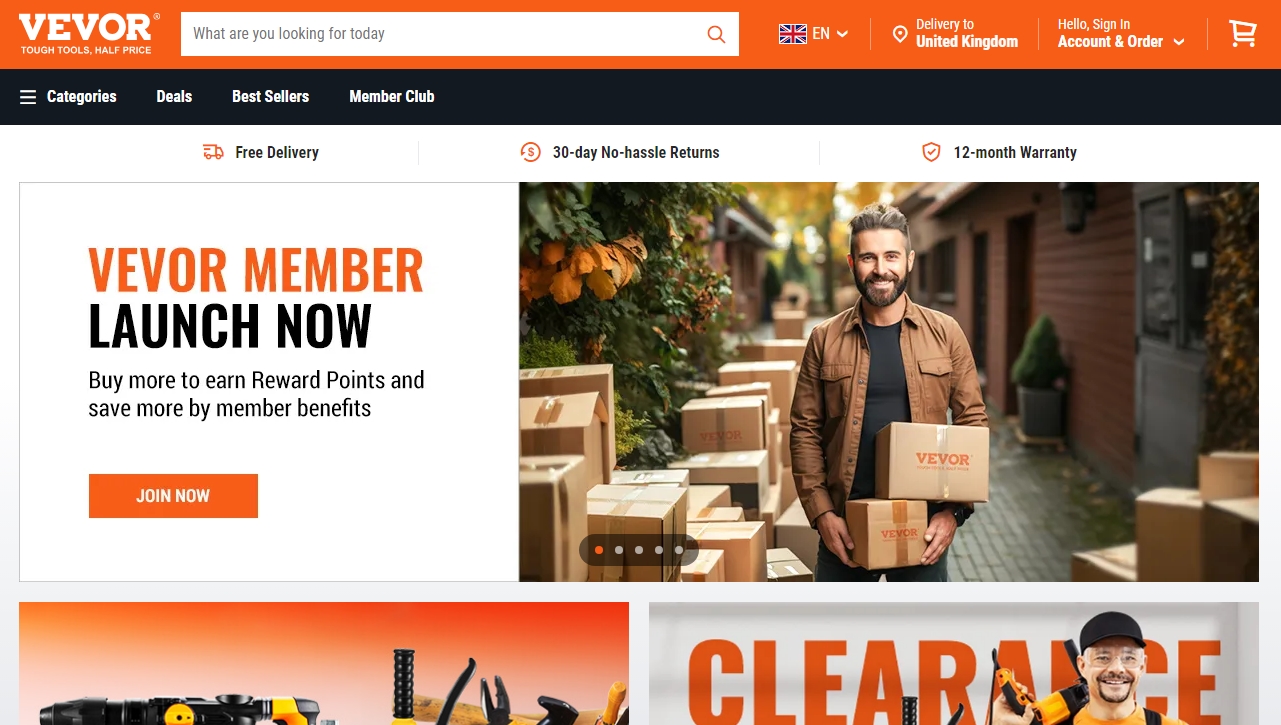Click the JOIN NOW button
The image size is (1281, 725).
click(173, 496)
